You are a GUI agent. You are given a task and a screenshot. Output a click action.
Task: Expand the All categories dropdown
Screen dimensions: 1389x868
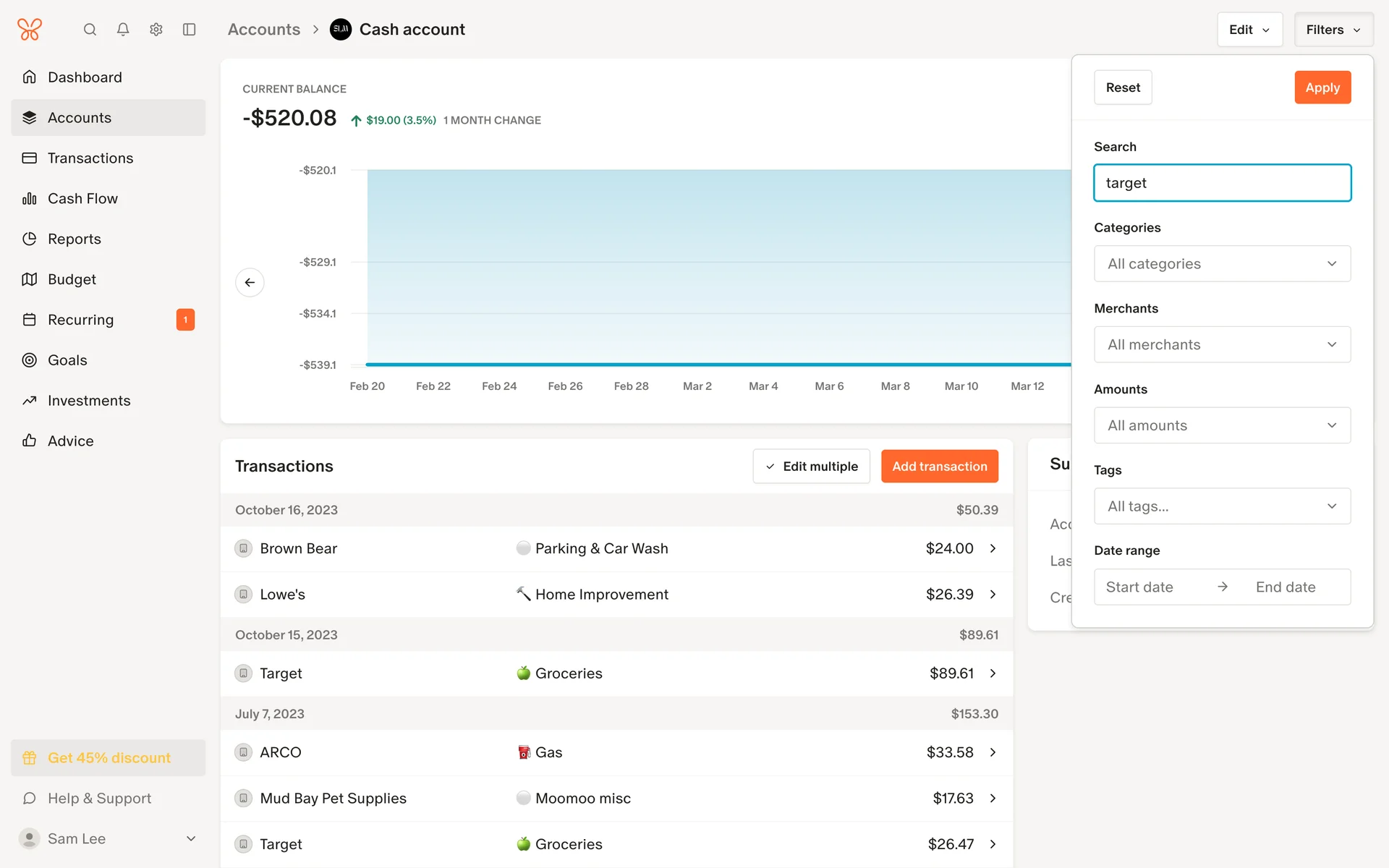(x=1222, y=264)
